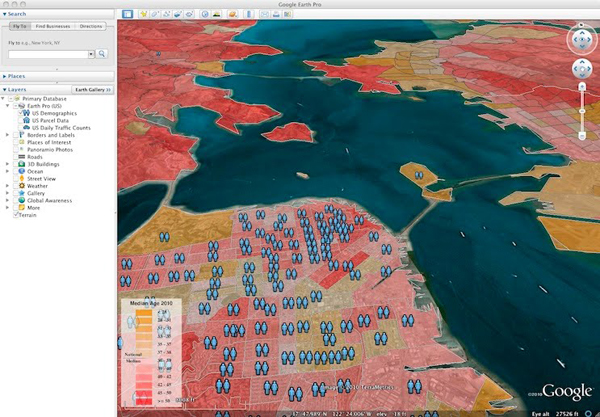Select the Add Path tool
Screen dimensions: 600x417
166,14
